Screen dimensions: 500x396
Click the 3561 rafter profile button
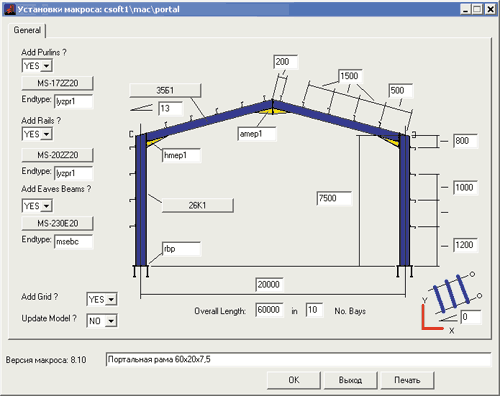pyautogui.click(x=165, y=90)
